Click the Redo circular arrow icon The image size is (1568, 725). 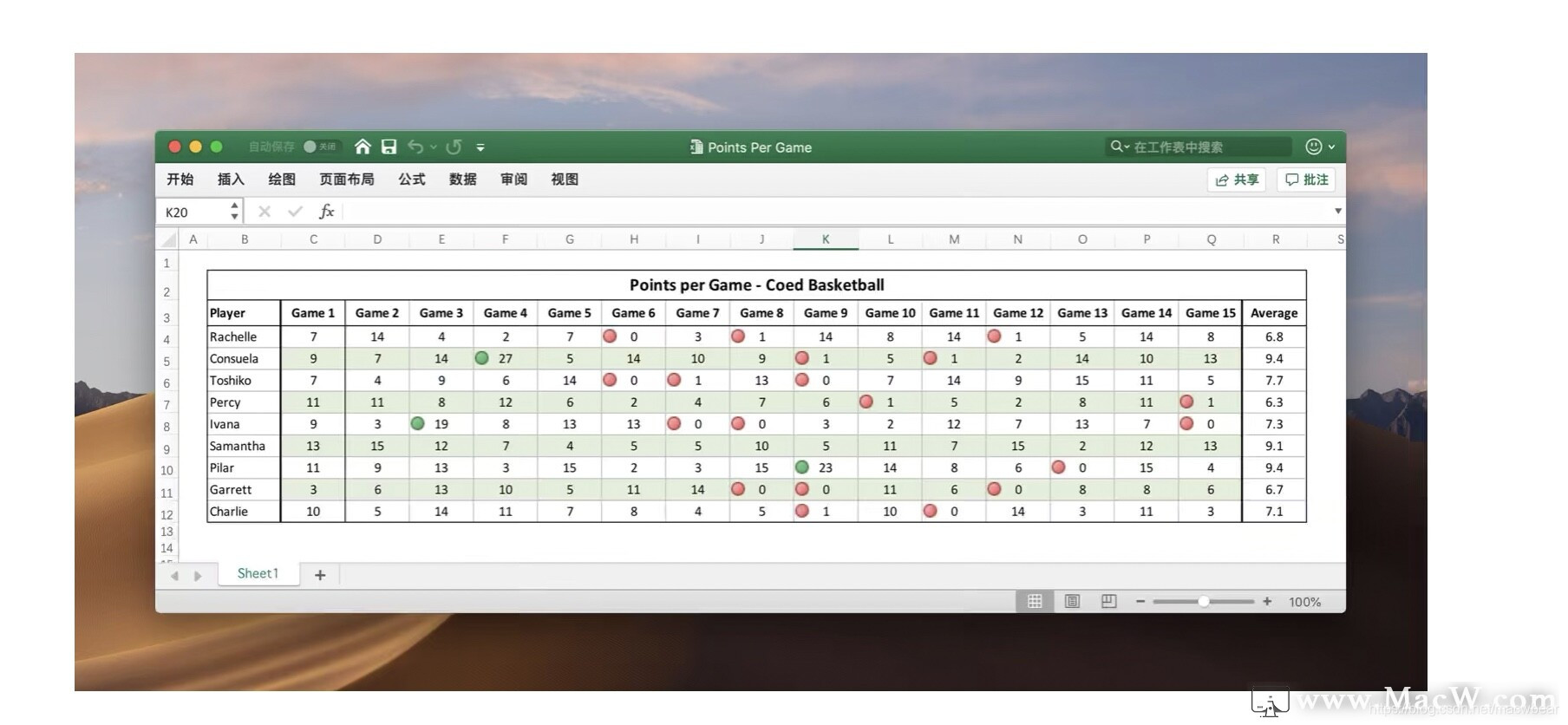coord(454,147)
